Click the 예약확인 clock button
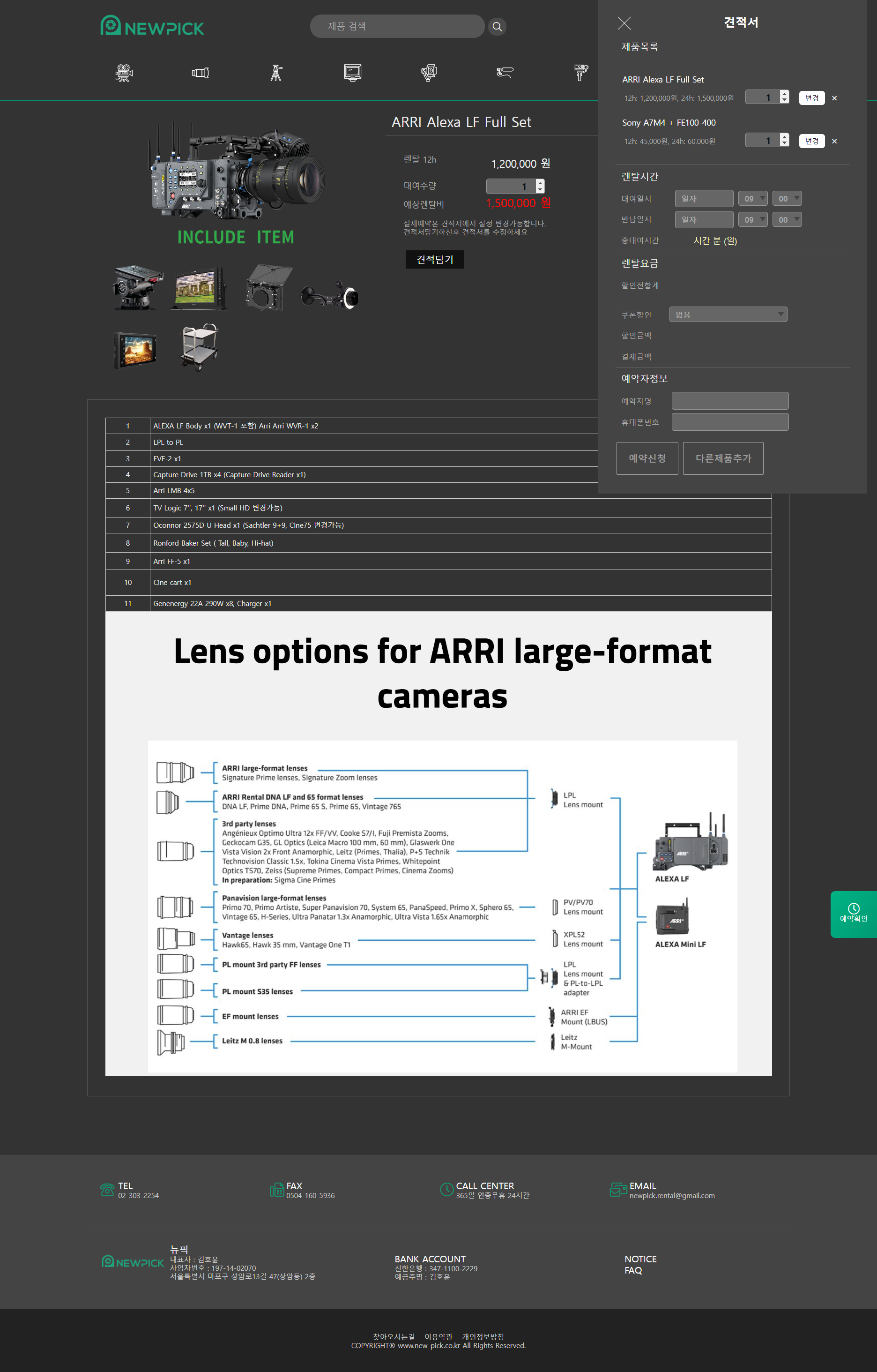The image size is (877, 1372). click(x=854, y=914)
